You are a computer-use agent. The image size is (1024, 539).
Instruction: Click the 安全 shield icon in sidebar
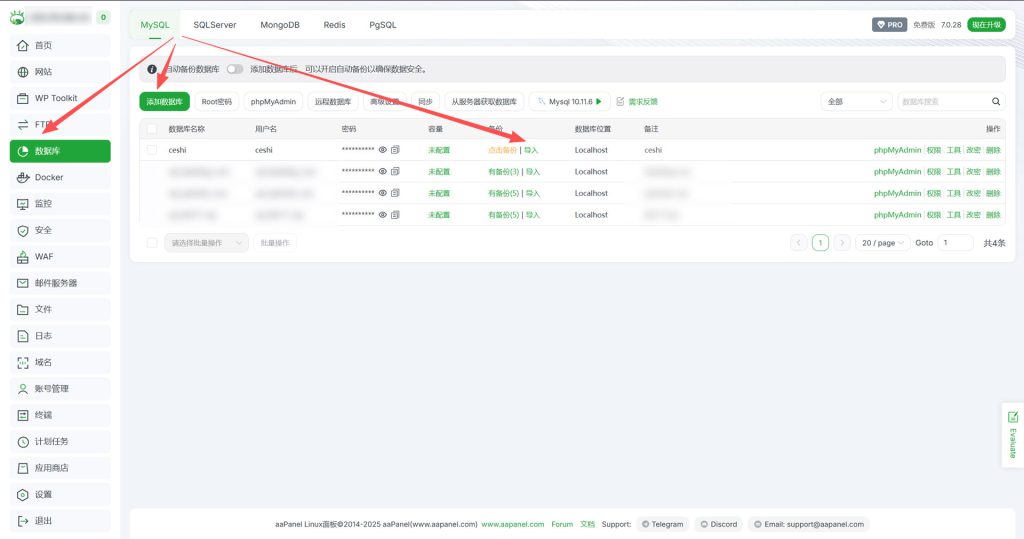pos(23,230)
